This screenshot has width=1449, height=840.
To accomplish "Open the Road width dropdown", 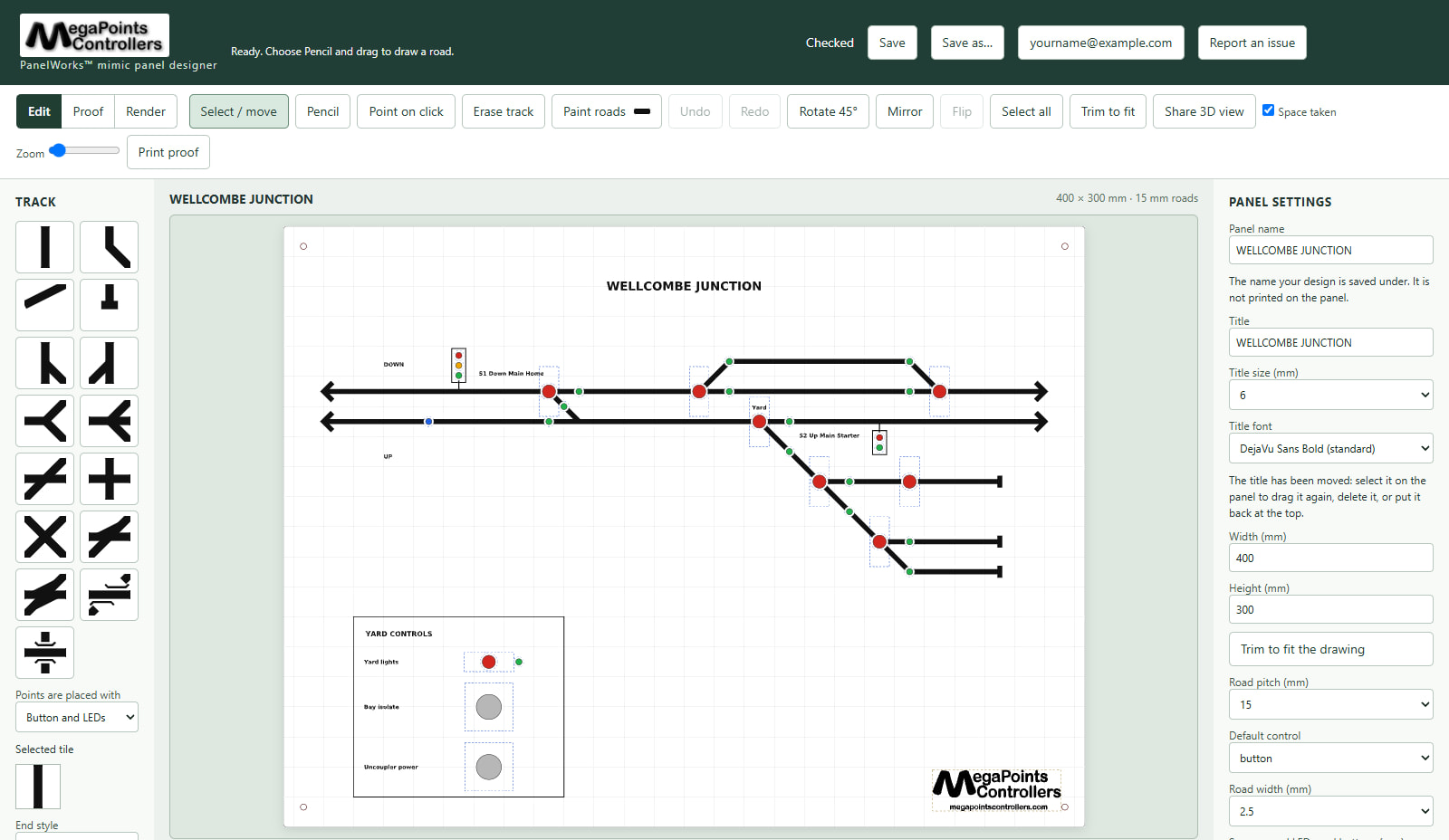I will (x=1330, y=811).
